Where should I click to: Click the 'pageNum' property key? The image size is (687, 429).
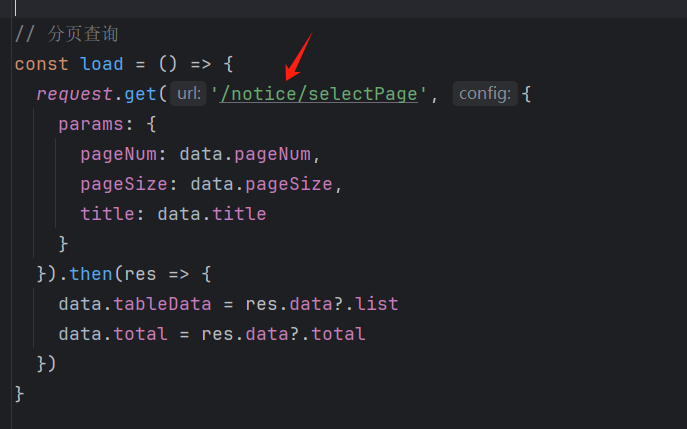pyautogui.click(x=119, y=155)
